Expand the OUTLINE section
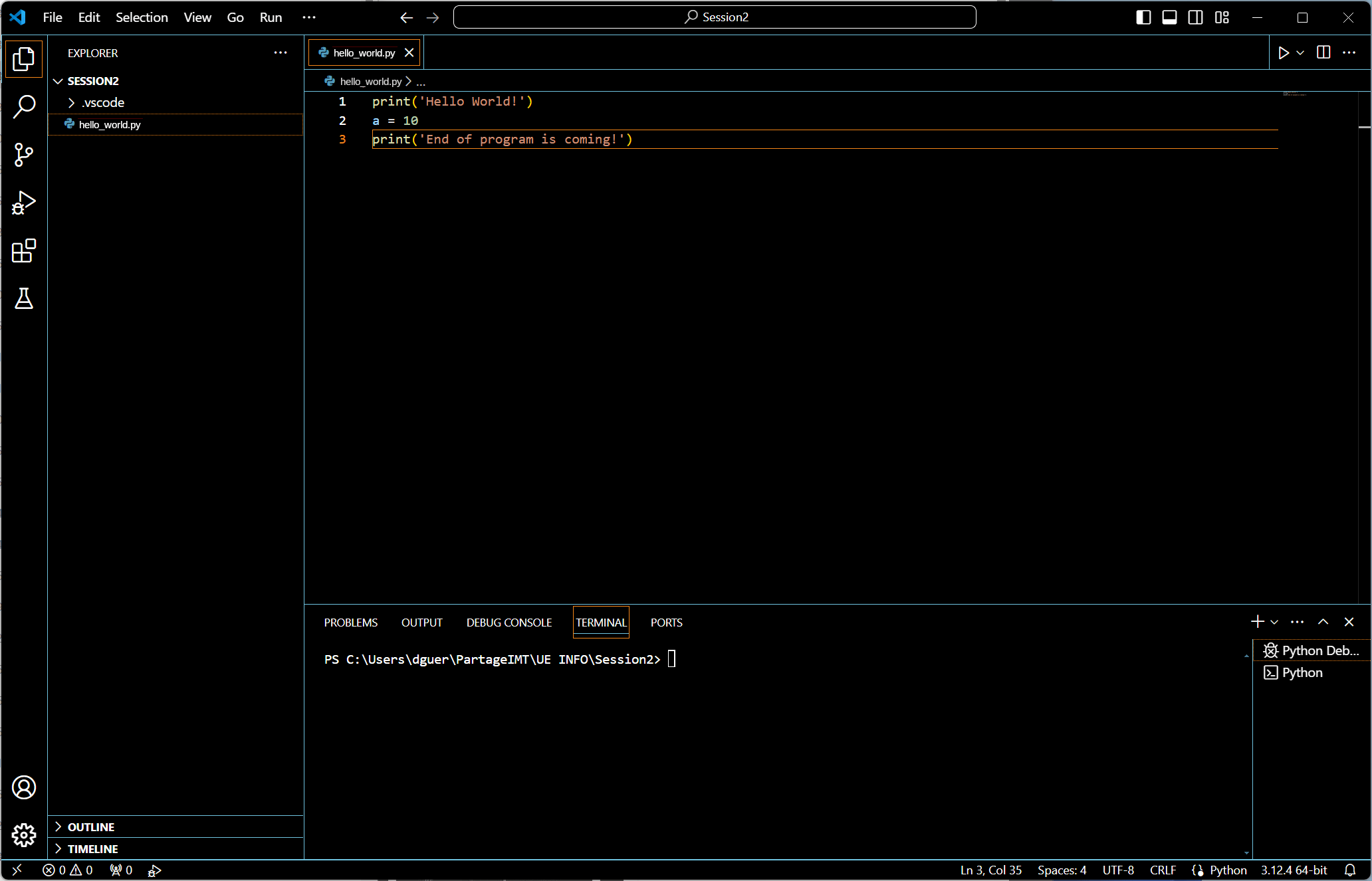 point(91,827)
